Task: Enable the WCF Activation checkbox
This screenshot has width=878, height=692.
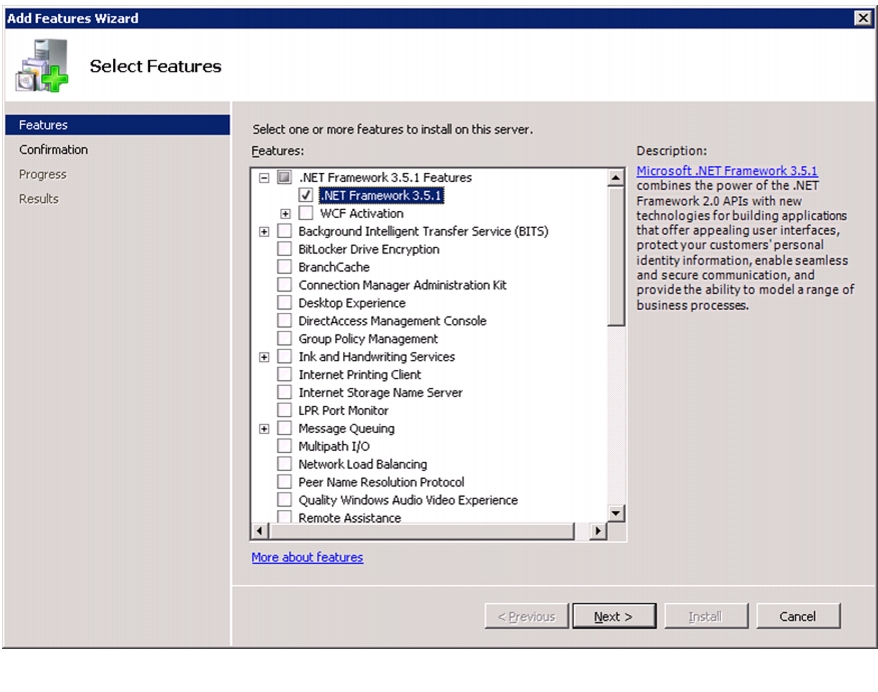Action: coord(306,213)
